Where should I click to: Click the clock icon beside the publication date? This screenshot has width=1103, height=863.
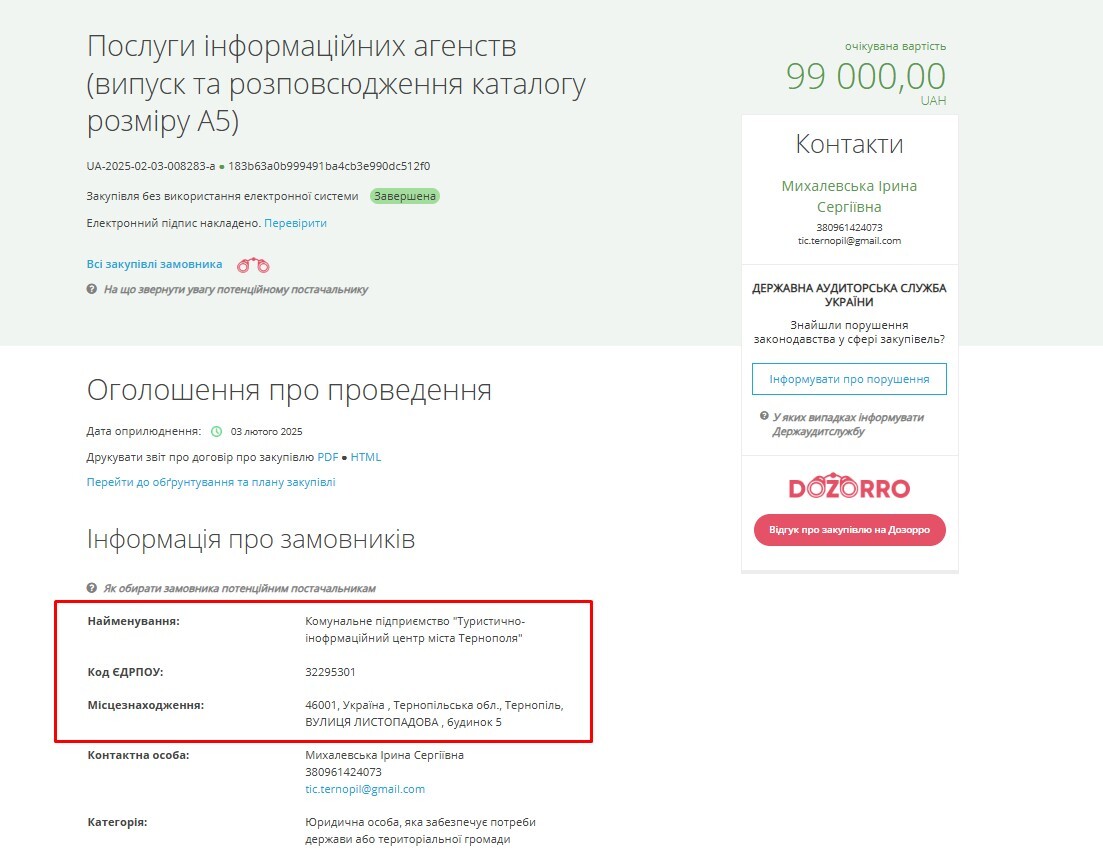(217, 431)
